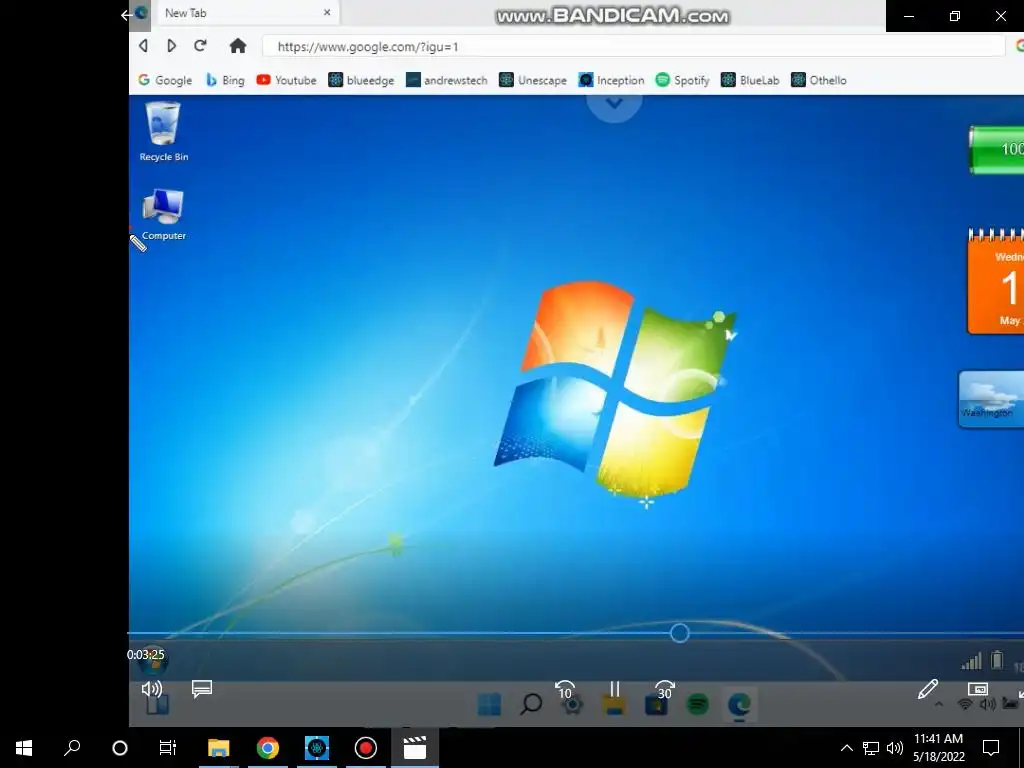Open the Spotify bookmark
This screenshot has width=1024, height=768.
pyautogui.click(x=682, y=80)
